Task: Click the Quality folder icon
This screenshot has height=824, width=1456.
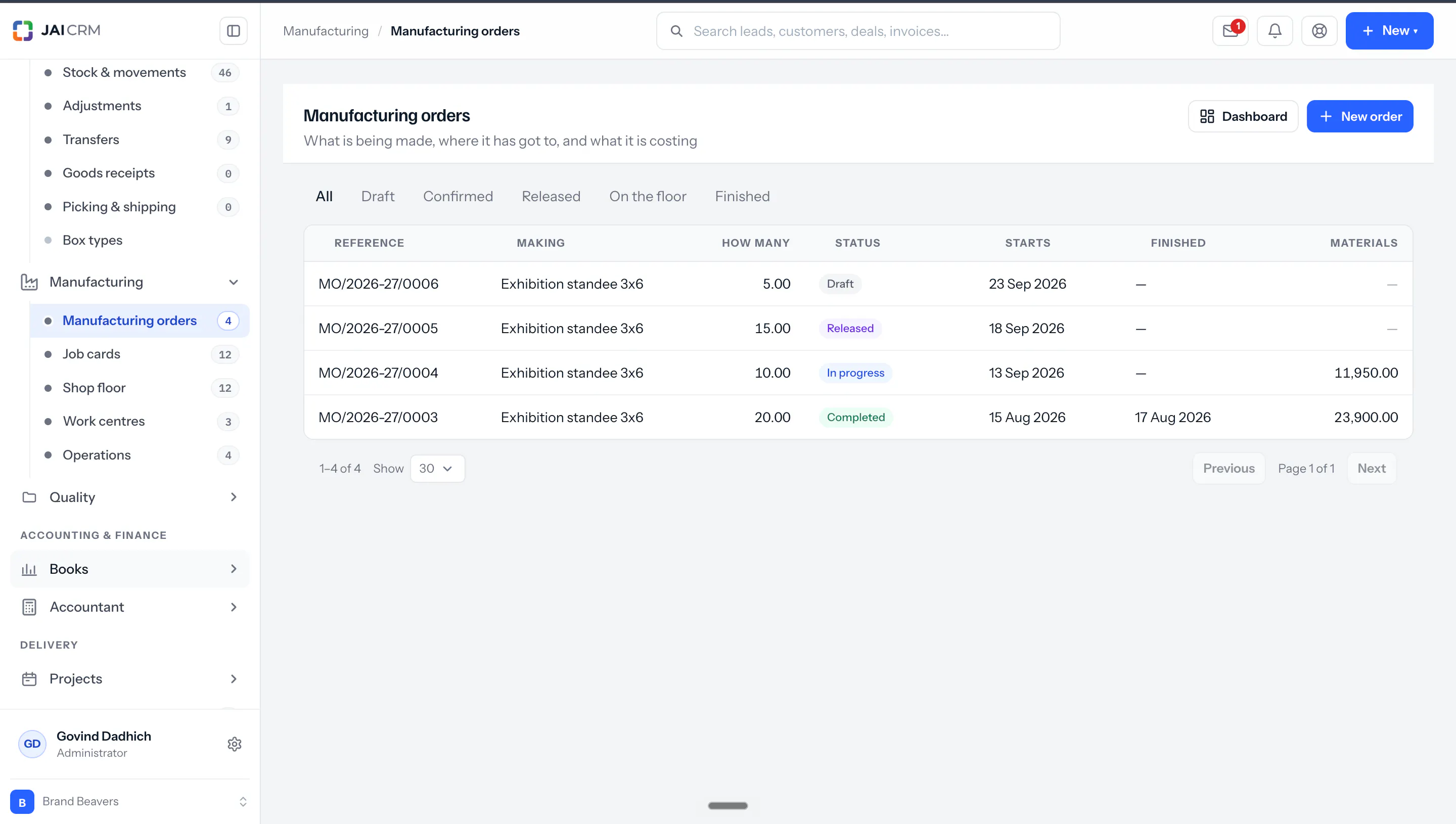Action: pos(29,497)
